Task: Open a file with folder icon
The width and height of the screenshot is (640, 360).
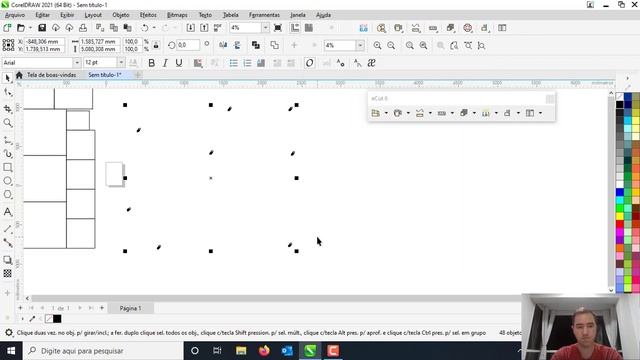Action: tap(21, 28)
